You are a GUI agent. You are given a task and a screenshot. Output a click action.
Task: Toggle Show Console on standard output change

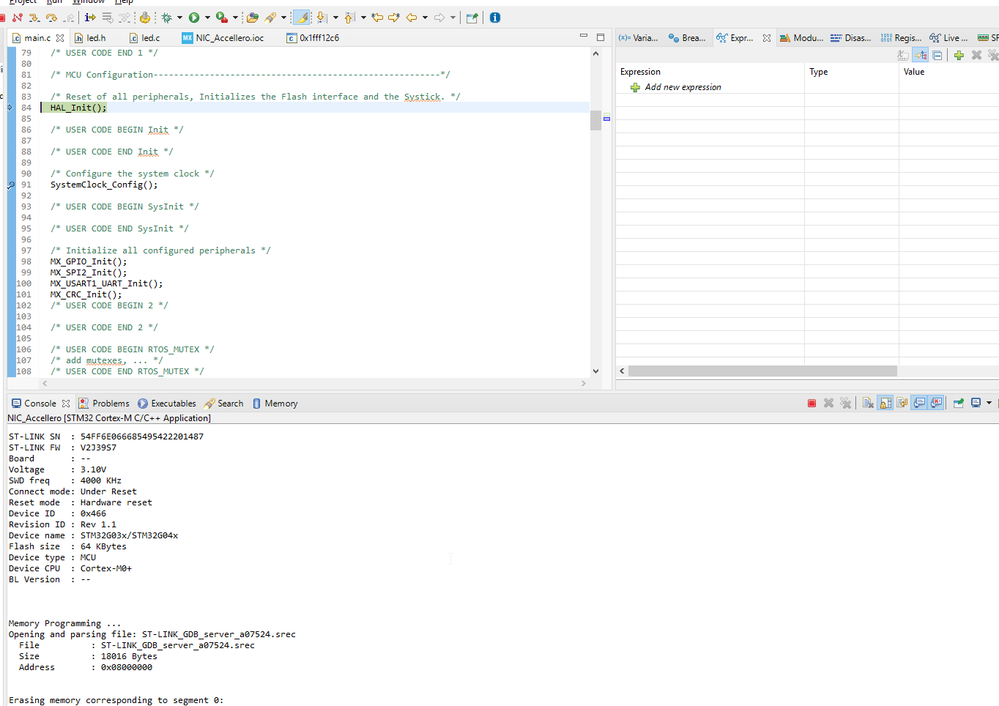click(919, 403)
